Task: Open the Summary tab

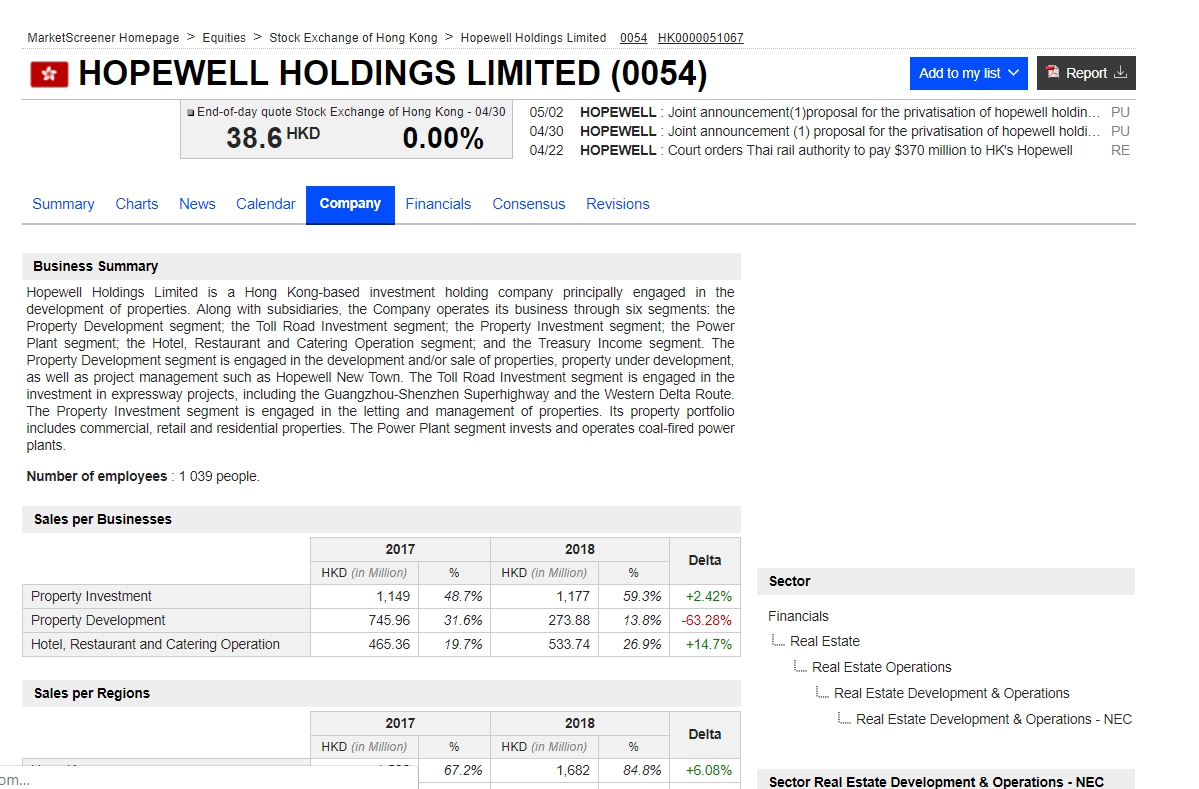Action: click(63, 204)
